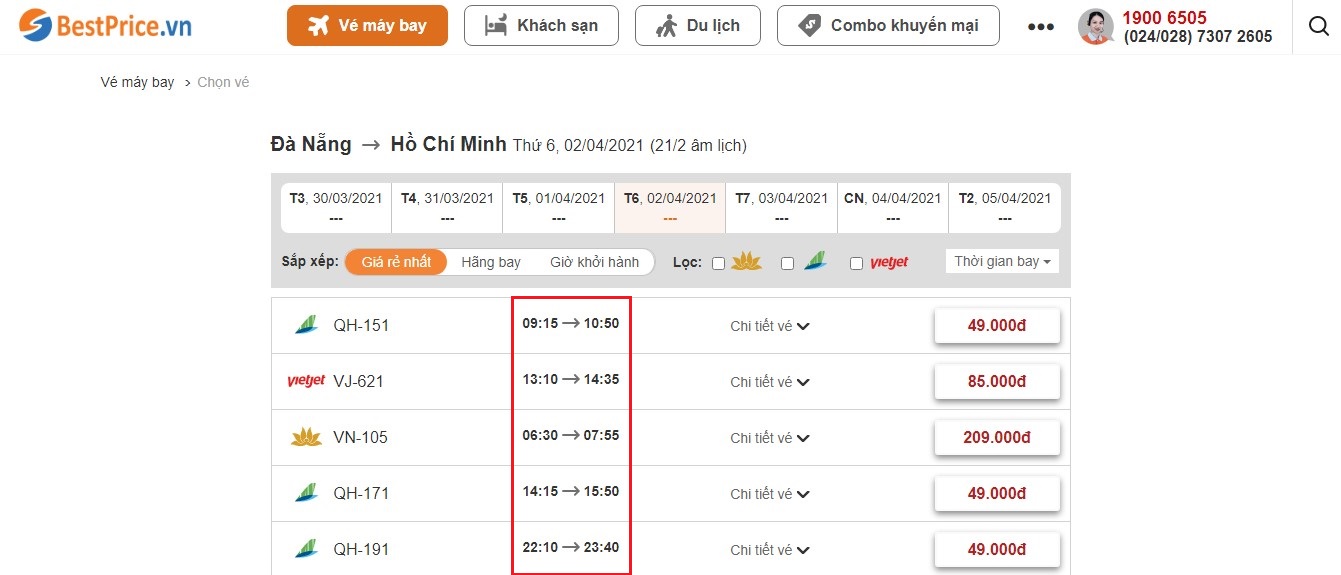Click flight number VJ-621
This screenshot has height=575, width=1341.
(358, 381)
